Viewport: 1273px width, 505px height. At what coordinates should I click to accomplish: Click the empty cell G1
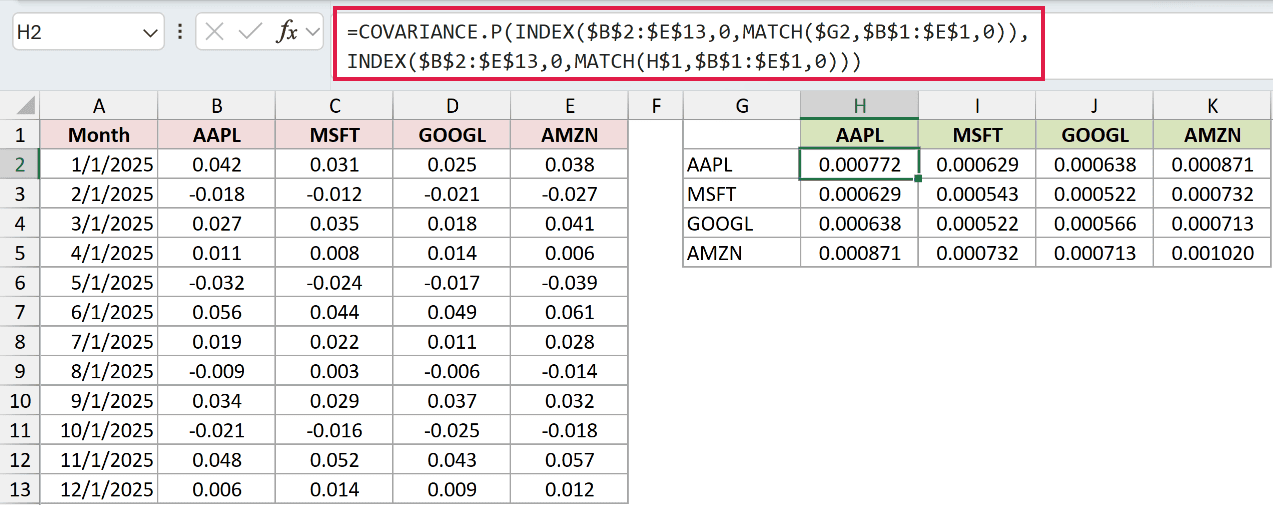click(x=741, y=135)
